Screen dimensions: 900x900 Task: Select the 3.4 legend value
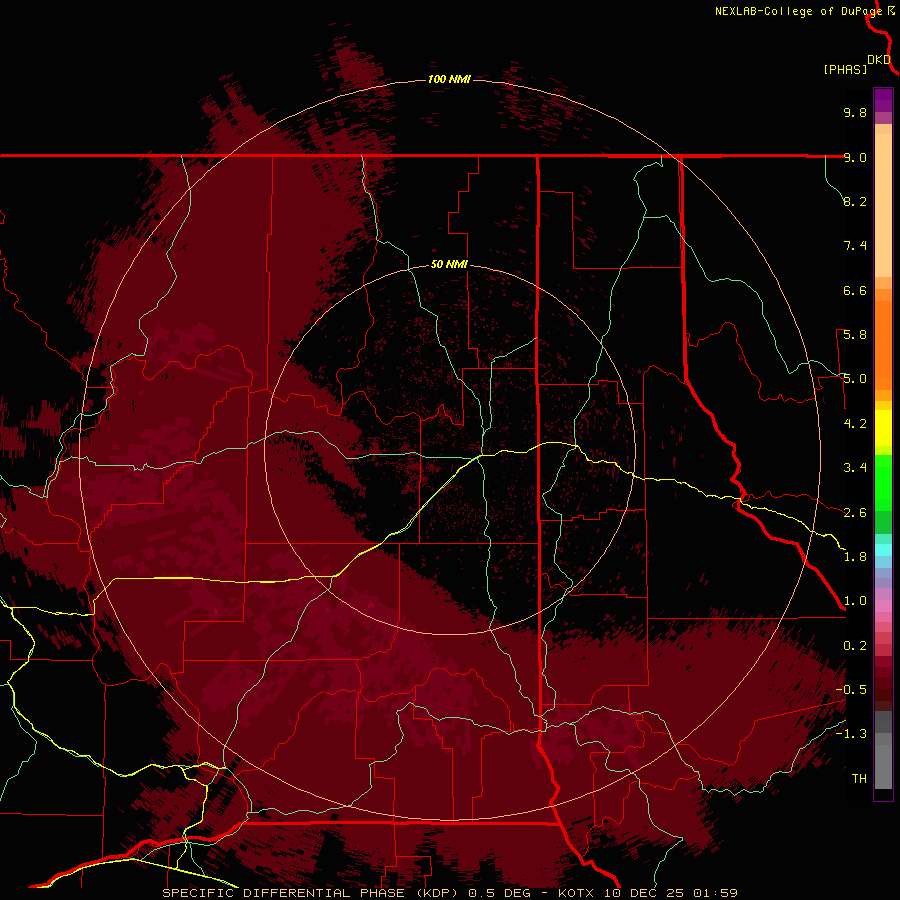(x=855, y=468)
